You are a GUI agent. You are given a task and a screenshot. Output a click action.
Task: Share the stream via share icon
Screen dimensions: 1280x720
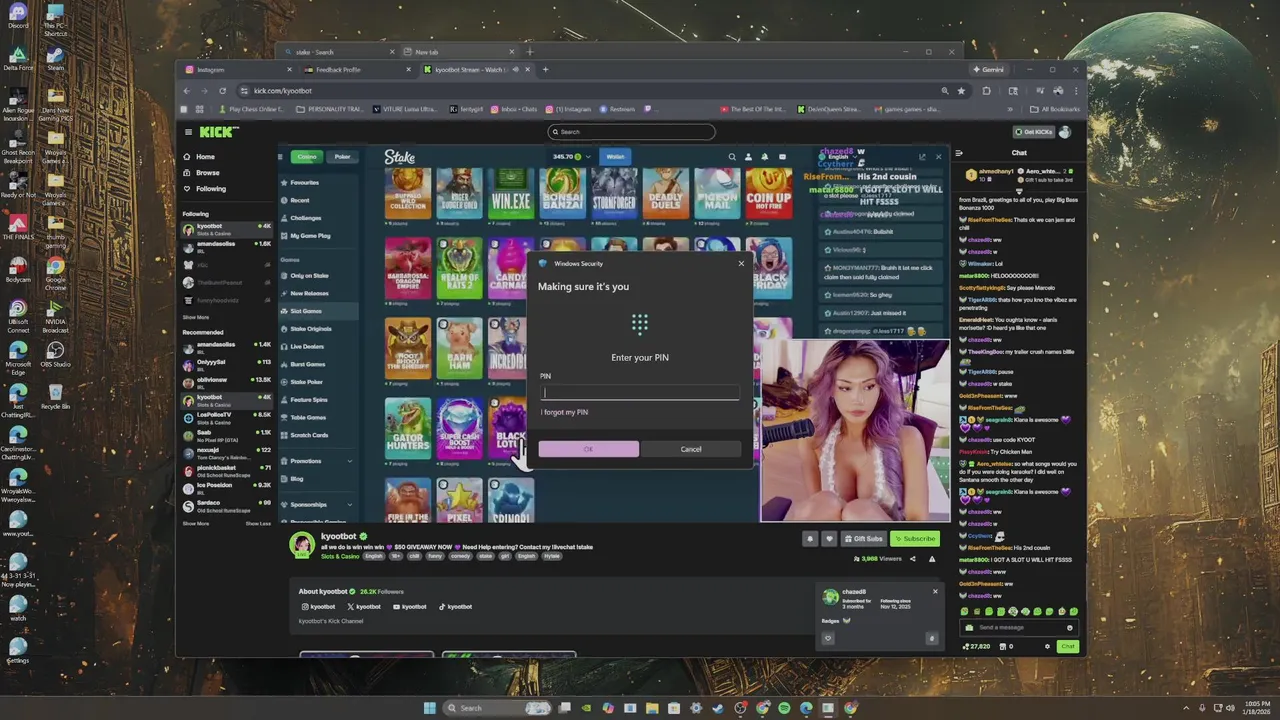(912, 559)
